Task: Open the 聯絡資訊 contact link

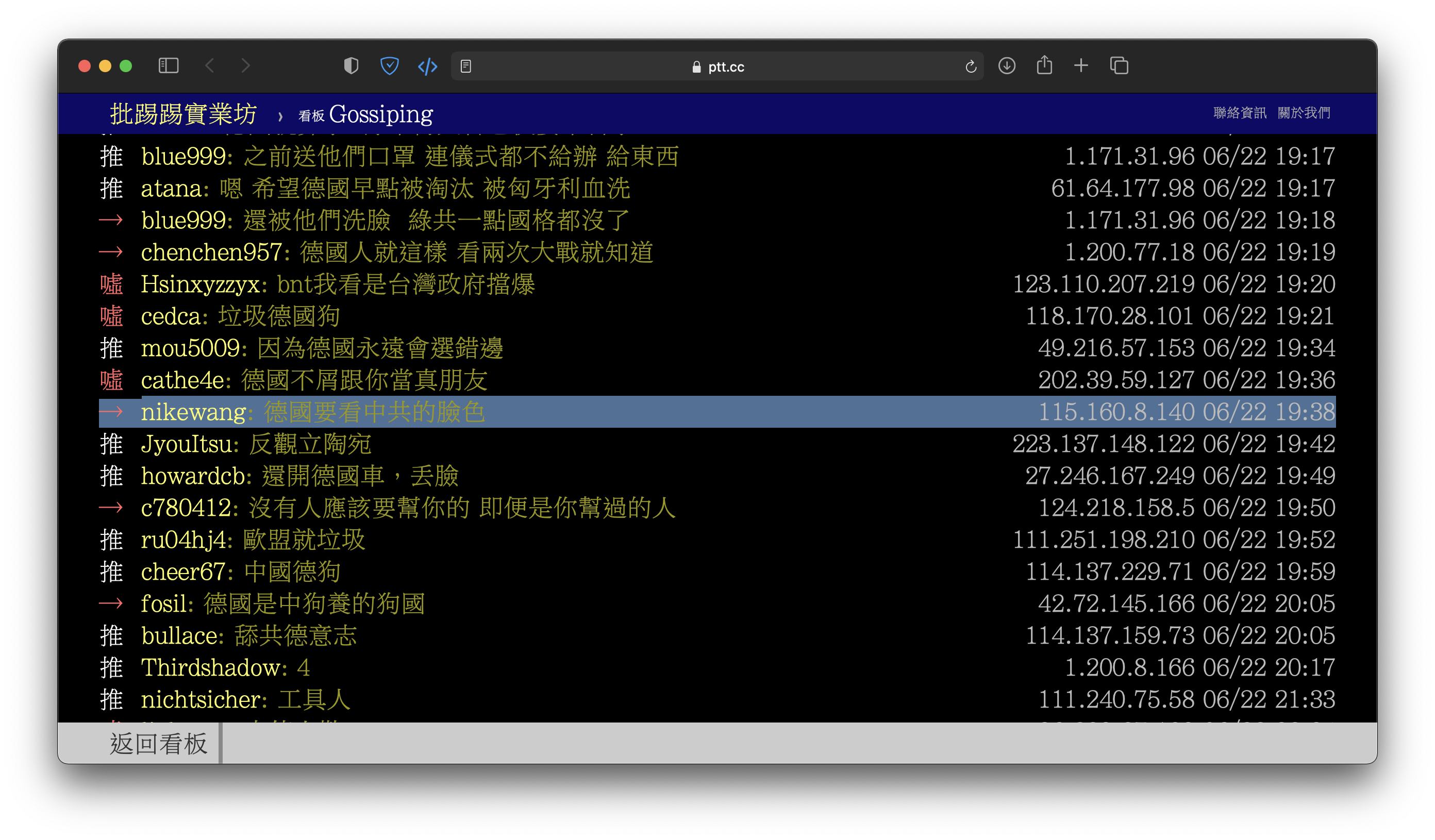Action: [x=1240, y=113]
